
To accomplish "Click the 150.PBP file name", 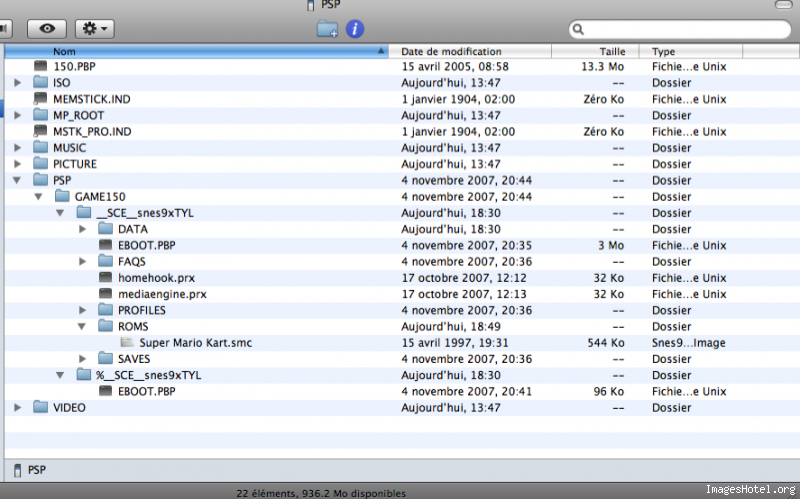I will (74, 66).
